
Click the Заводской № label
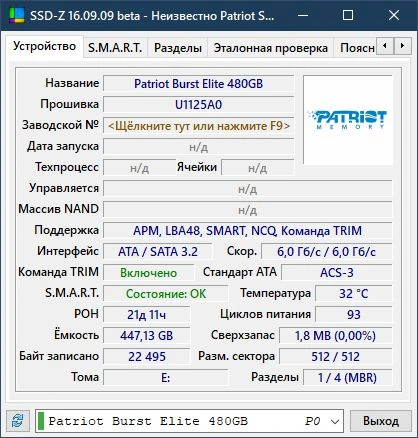[x=60, y=125]
